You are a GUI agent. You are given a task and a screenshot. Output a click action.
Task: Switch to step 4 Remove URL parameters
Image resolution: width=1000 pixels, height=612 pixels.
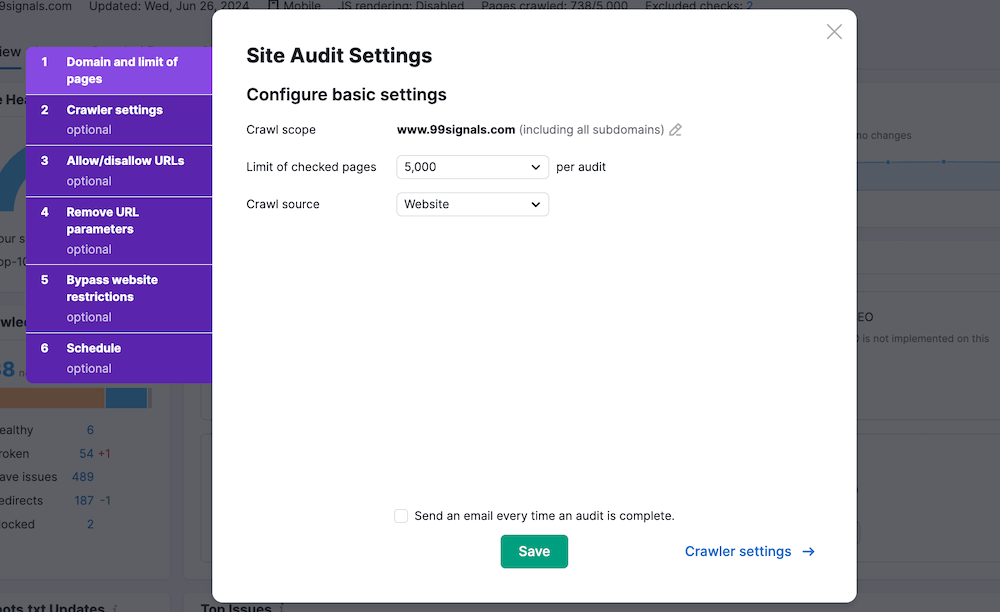[x=119, y=230]
